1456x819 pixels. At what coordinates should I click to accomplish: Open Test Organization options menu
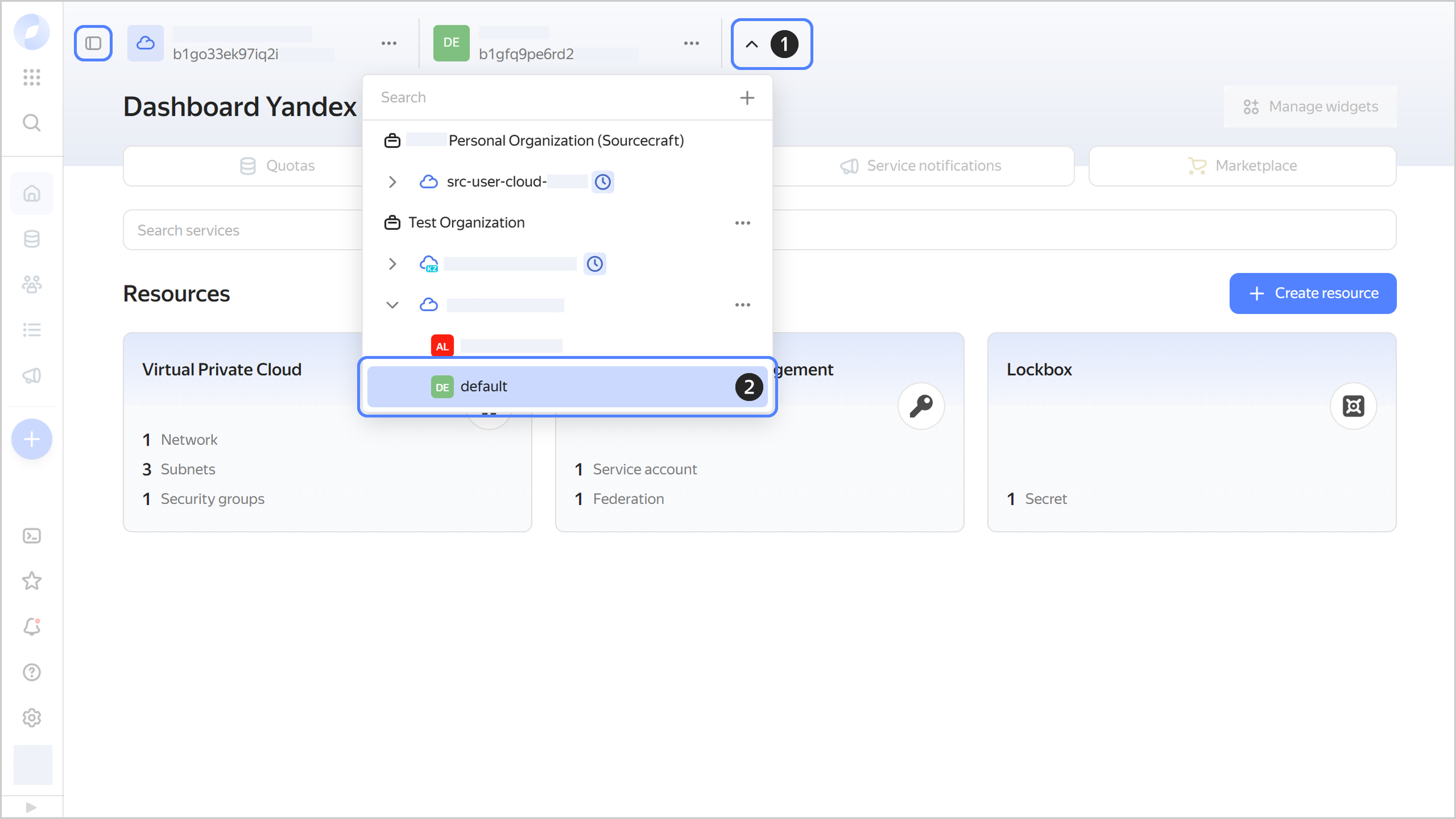point(742,223)
